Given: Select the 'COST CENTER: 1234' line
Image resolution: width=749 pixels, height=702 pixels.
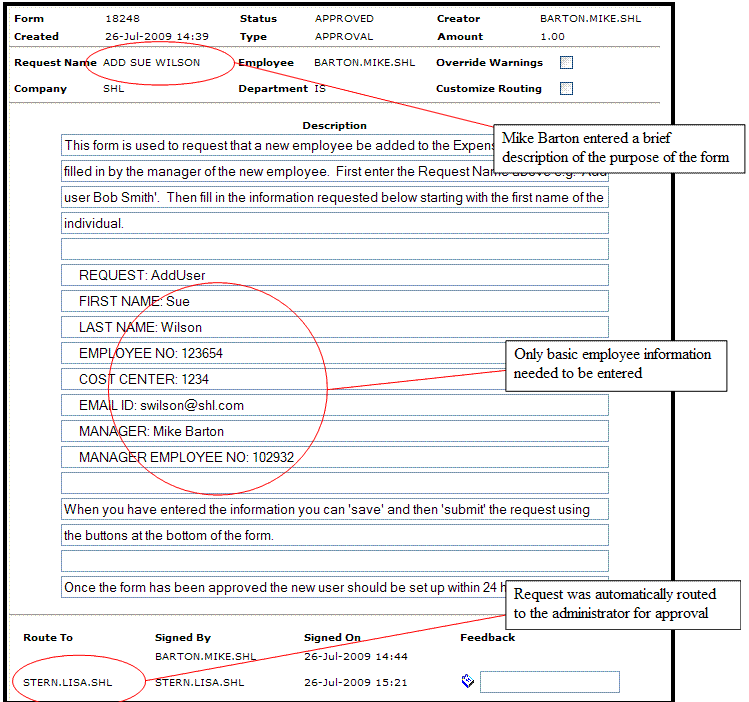Looking at the screenshot, I should (x=334, y=379).
